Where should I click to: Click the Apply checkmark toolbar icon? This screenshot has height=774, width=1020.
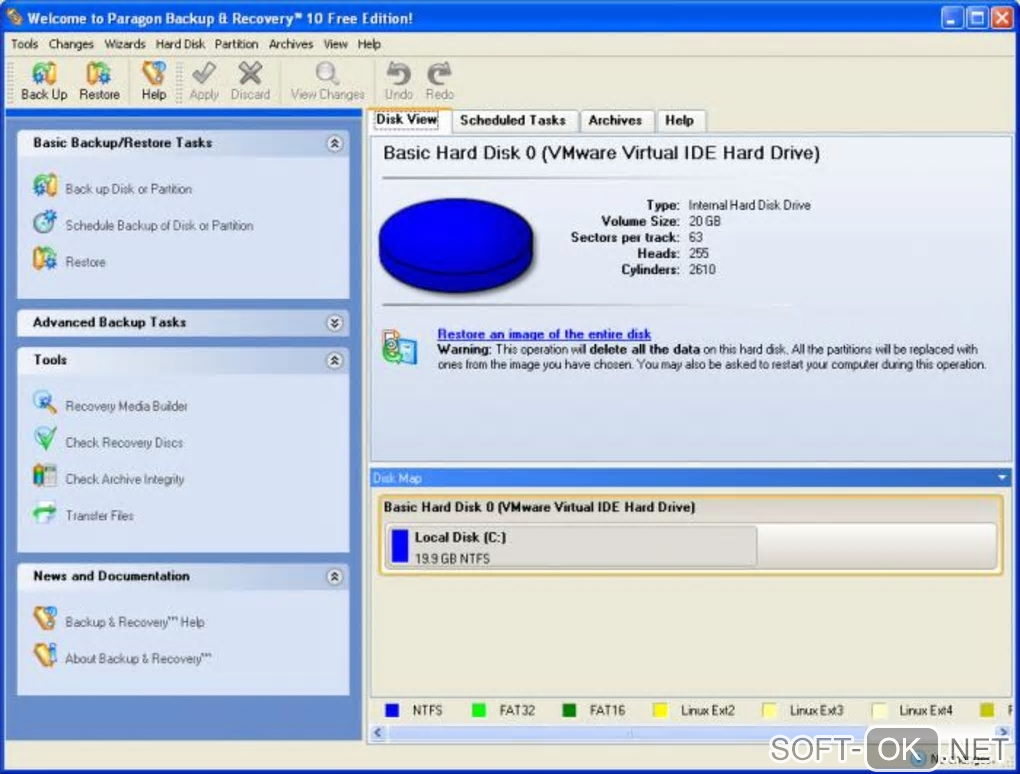pos(204,73)
